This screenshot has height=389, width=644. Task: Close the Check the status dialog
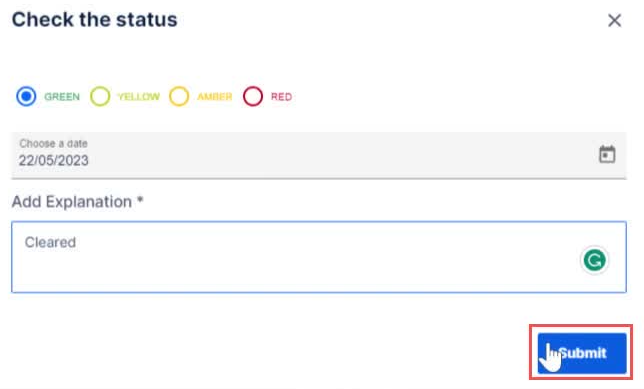614,20
